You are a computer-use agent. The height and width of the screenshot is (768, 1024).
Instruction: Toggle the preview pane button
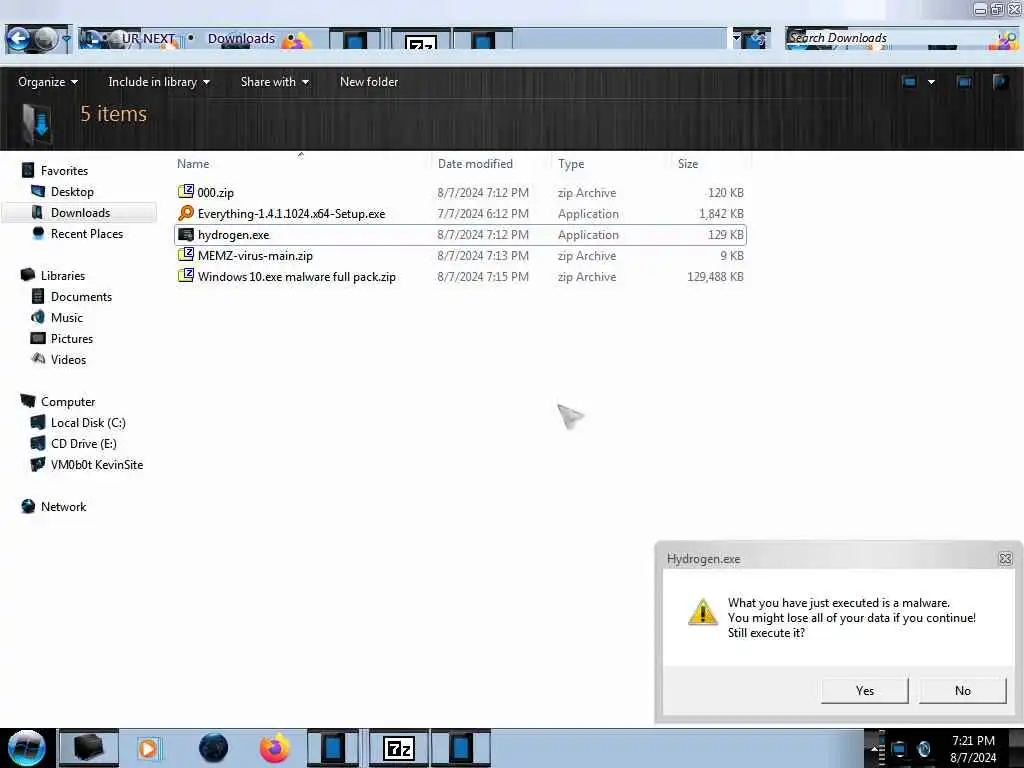click(964, 82)
